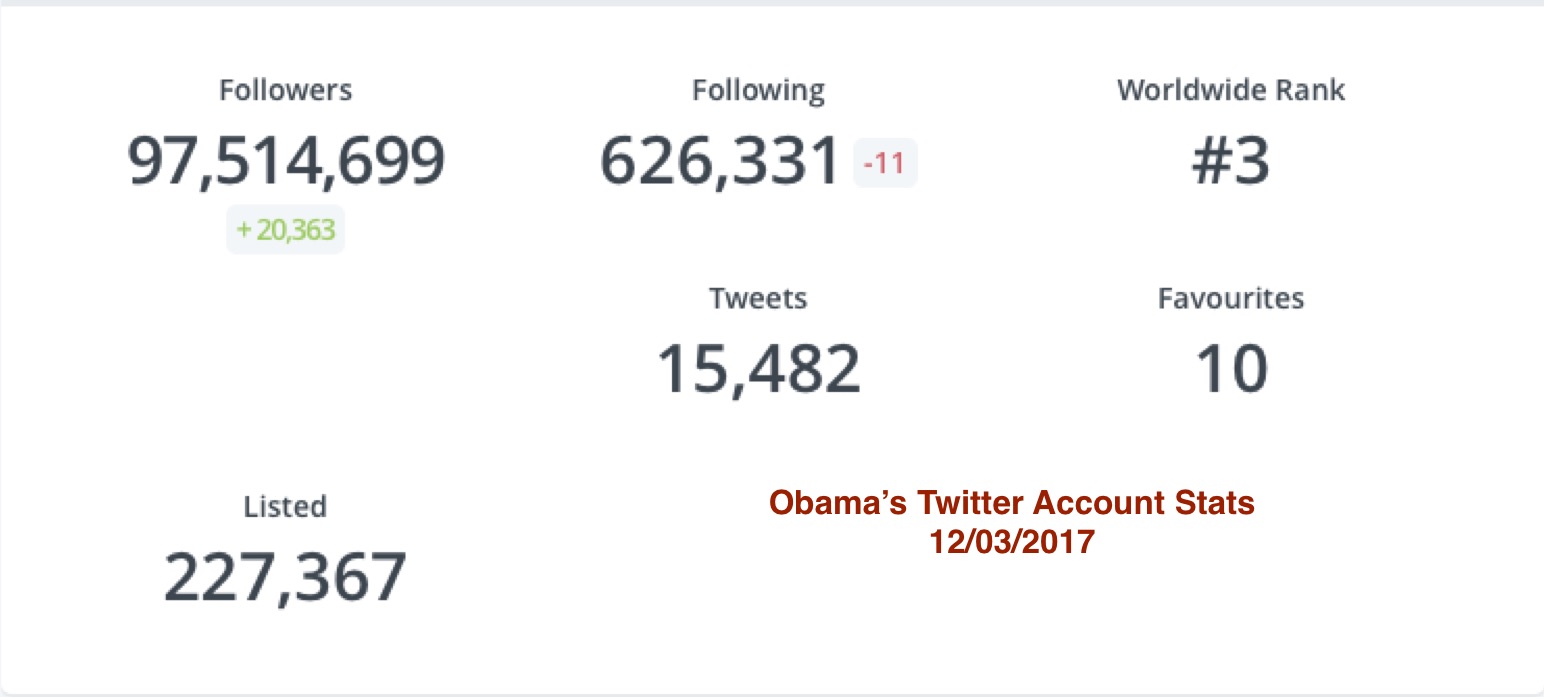1544x697 pixels.
Task: Open the 15,482 tweets count
Action: click(758, 369)
